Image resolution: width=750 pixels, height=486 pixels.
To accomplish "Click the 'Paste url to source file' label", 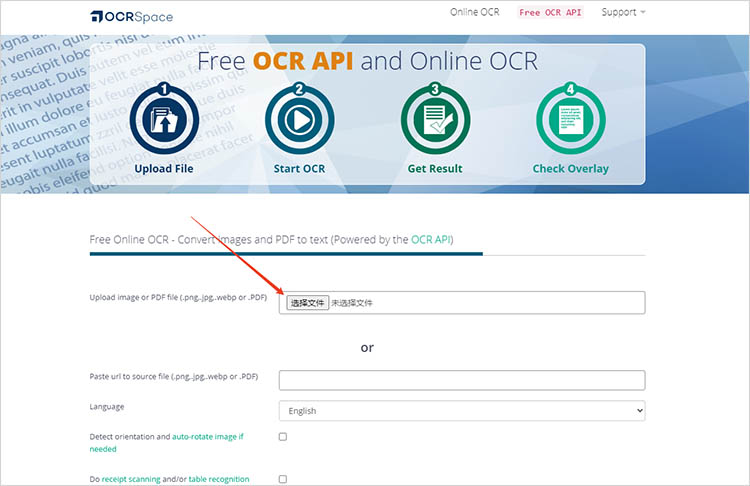I will [174, 376].
